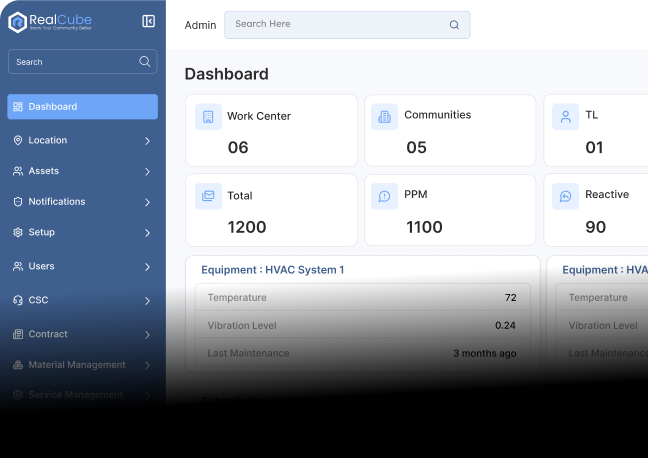This screenshot has height=458, width=648.
Task: Open the Location menu item
Action: click(x=83, y=141)
